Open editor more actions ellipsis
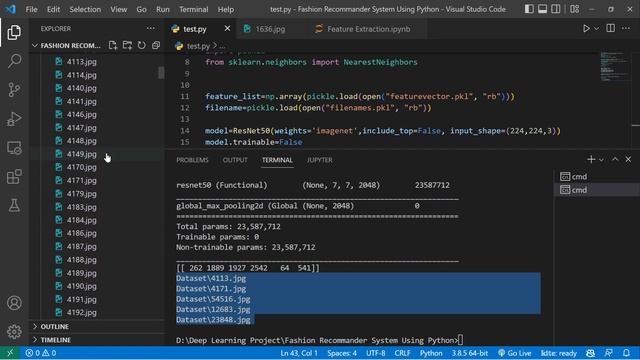 pos(626,28)
